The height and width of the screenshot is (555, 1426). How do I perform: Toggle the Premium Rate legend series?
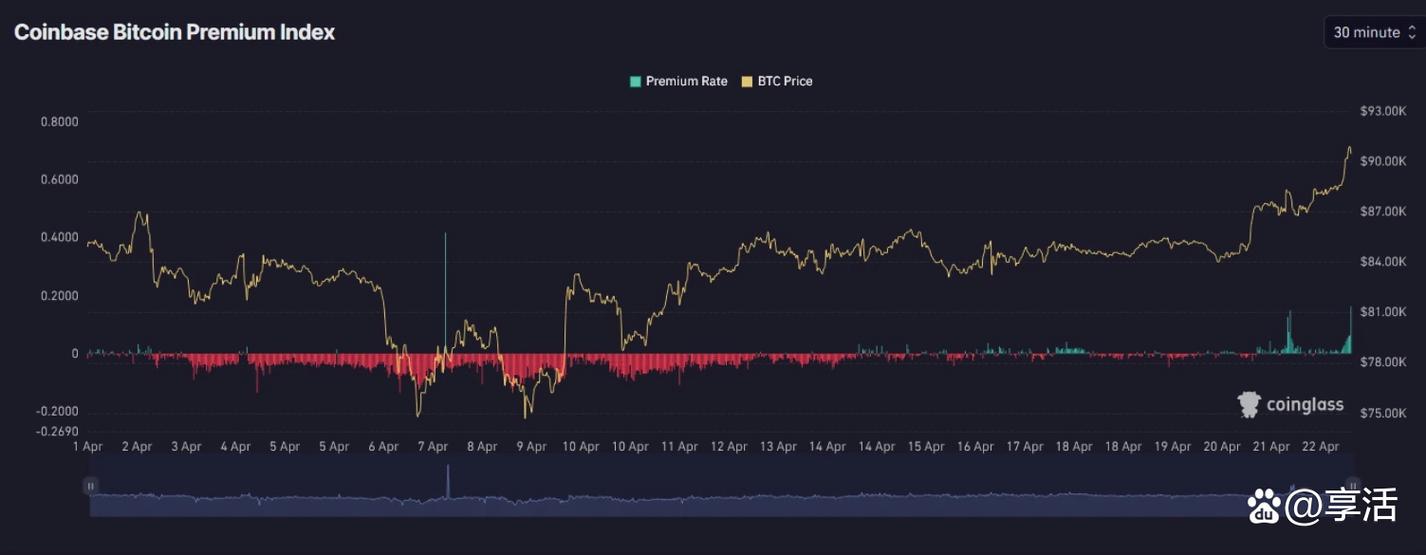pos(679,81)
